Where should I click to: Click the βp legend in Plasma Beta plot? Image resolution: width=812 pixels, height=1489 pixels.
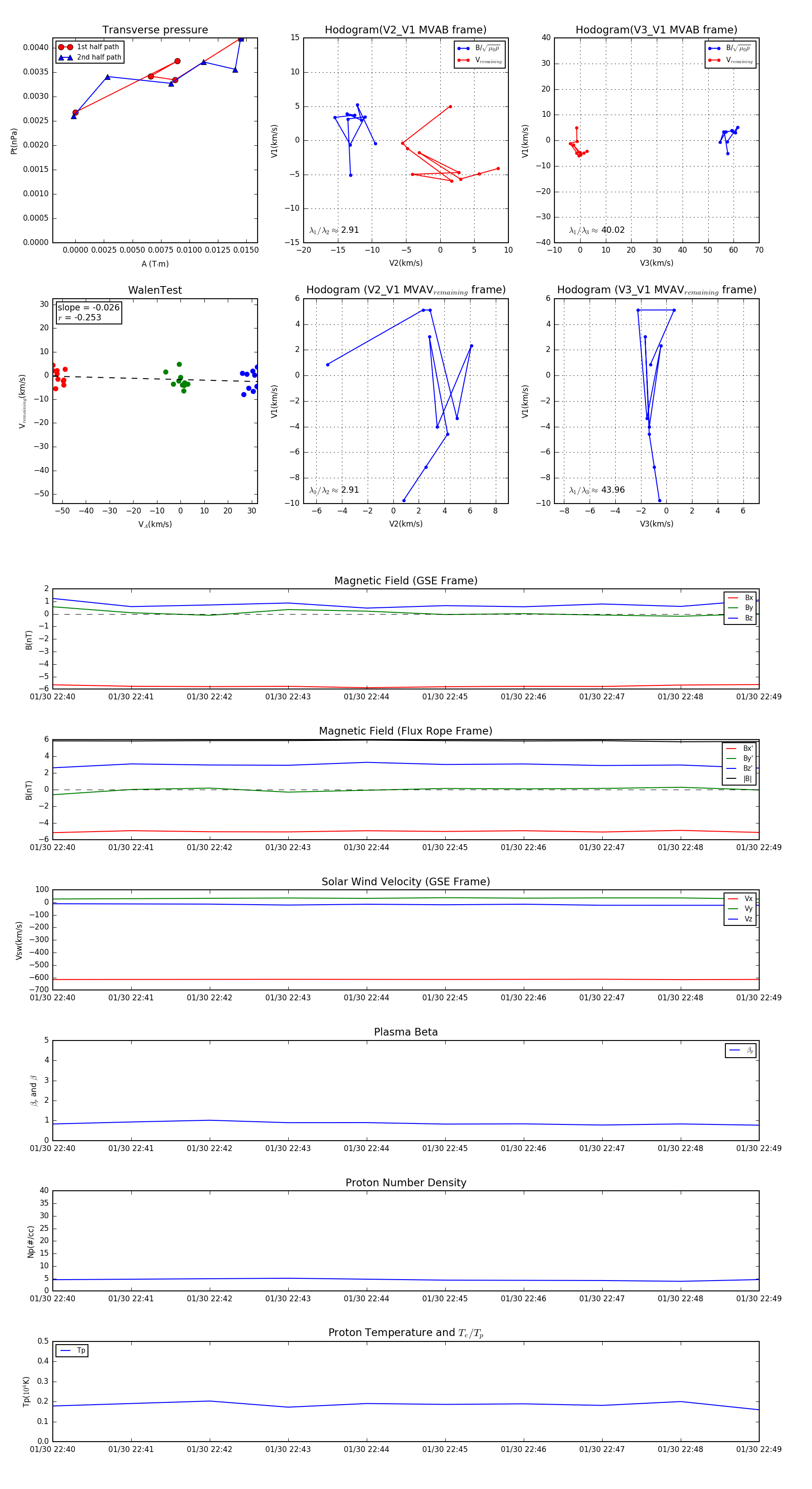pos(741,1050)
